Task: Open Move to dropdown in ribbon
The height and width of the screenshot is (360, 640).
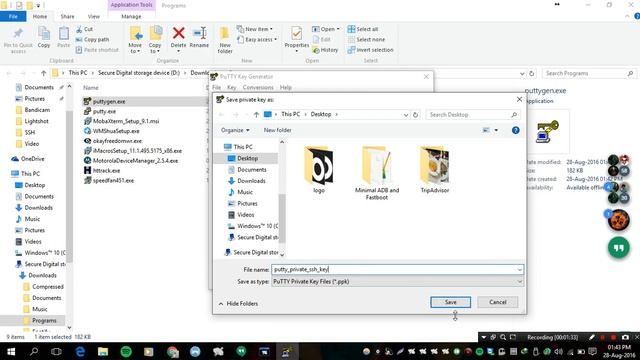Action: 135,49
